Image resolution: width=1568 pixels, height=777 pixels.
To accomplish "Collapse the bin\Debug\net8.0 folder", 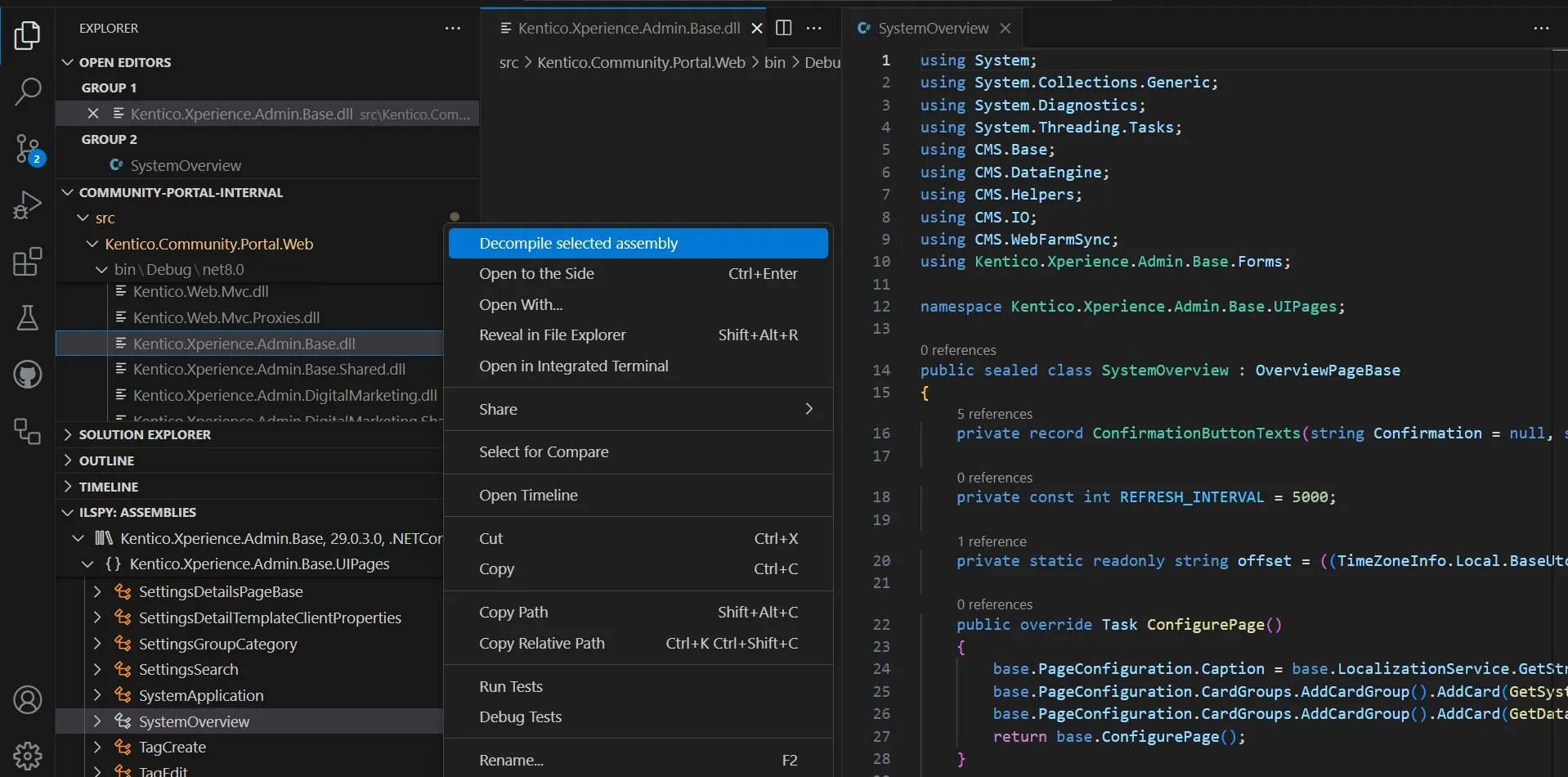I will (x=101, y=269).
